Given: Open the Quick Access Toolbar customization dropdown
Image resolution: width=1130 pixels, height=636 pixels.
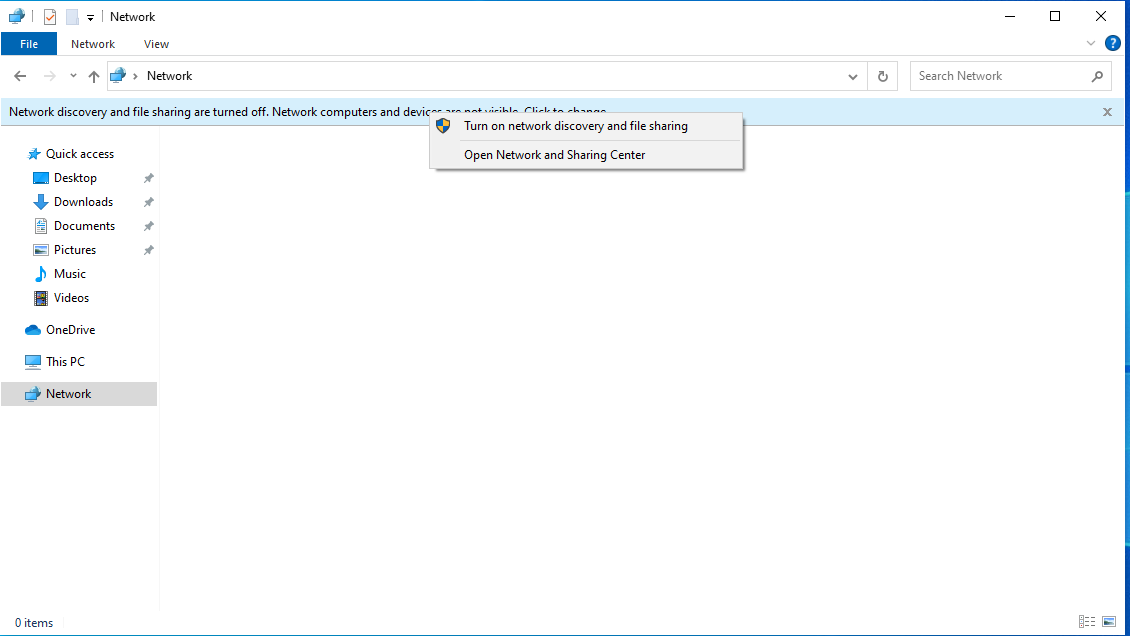Looking at the screenshot, I should coord(89,16).
